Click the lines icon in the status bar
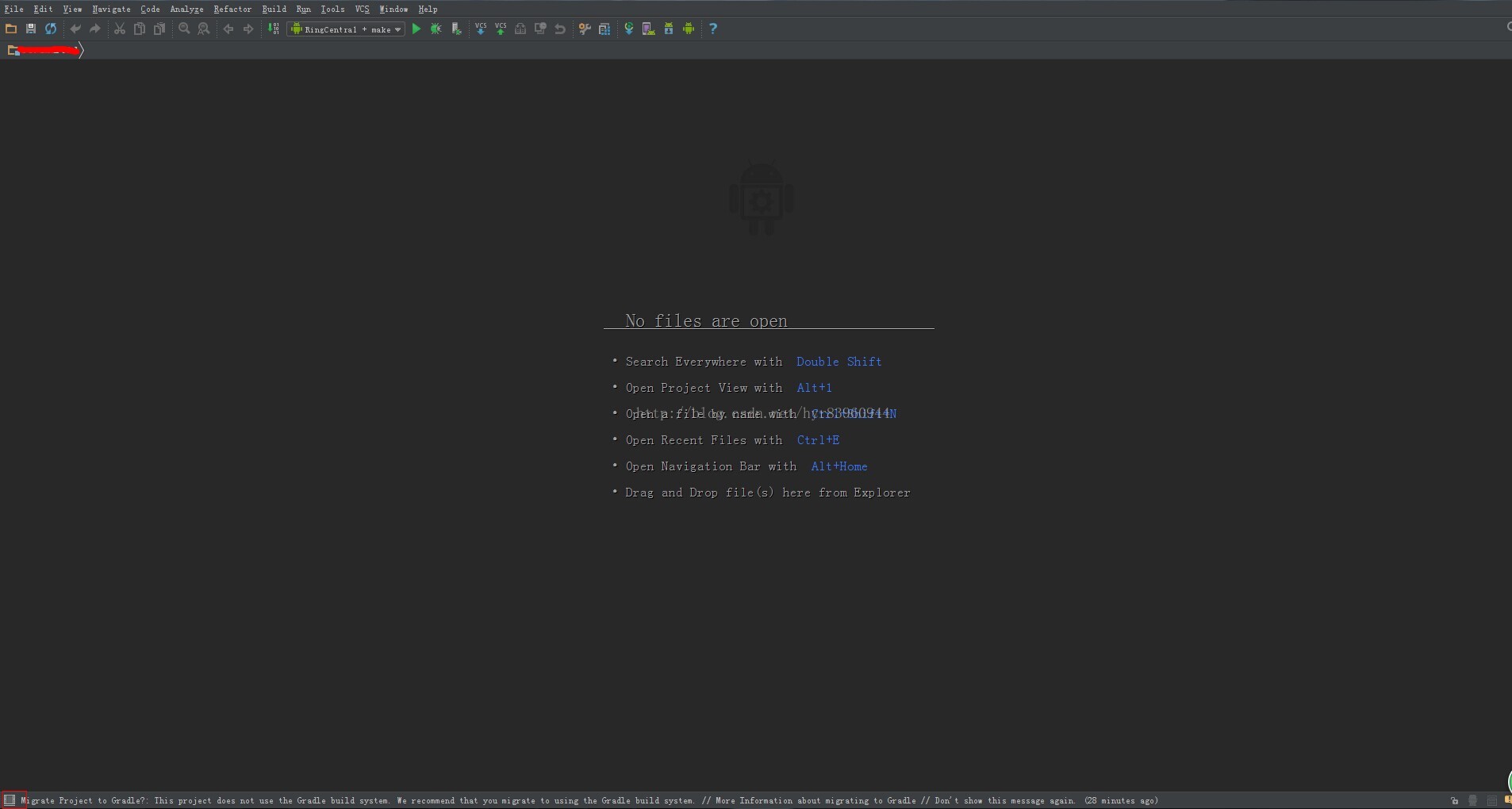The height and width of the screenshot is (809, 1512). 1492,800
